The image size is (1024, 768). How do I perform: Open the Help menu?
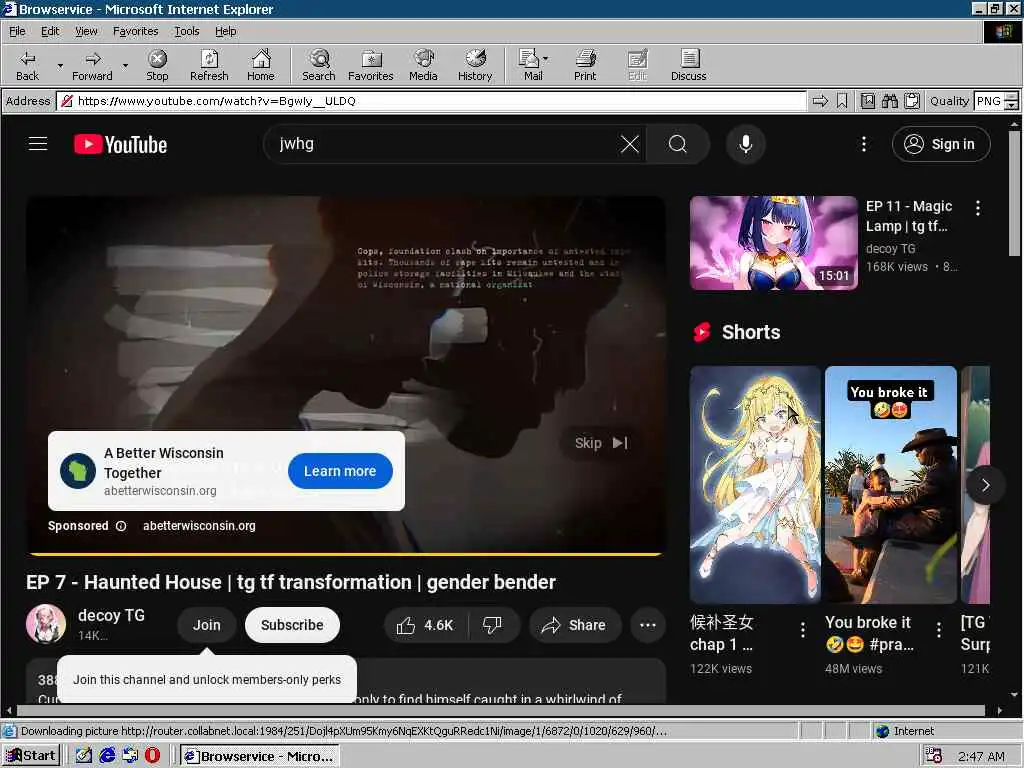225,31
